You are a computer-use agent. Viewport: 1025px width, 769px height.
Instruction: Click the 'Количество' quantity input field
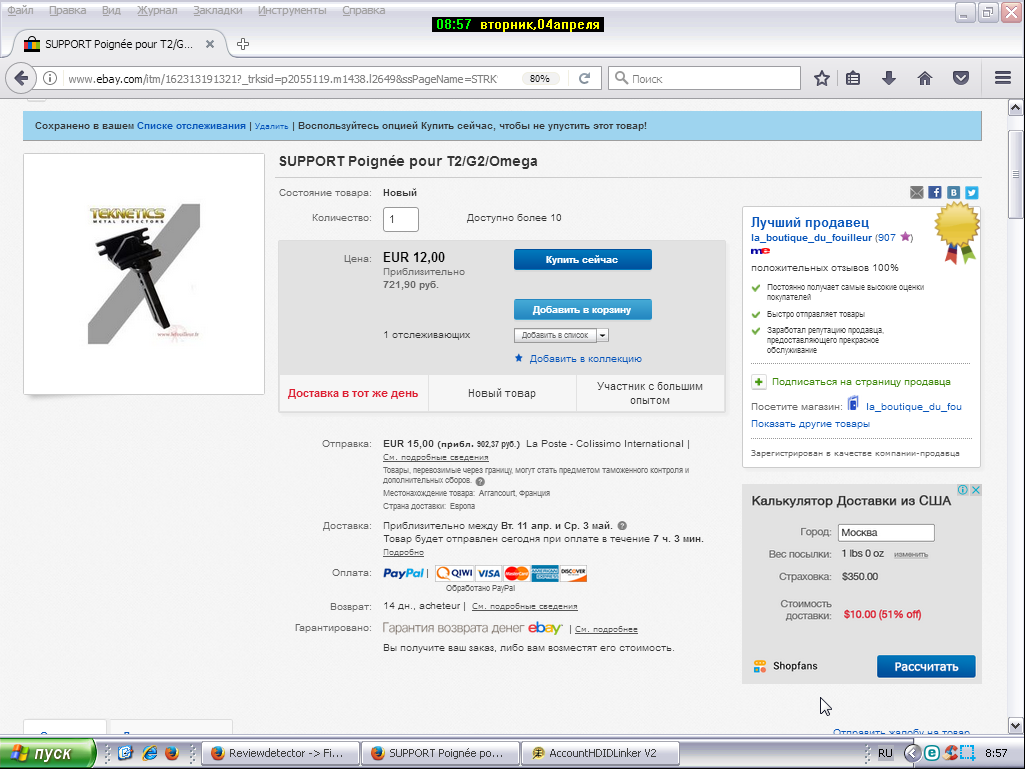401,219
